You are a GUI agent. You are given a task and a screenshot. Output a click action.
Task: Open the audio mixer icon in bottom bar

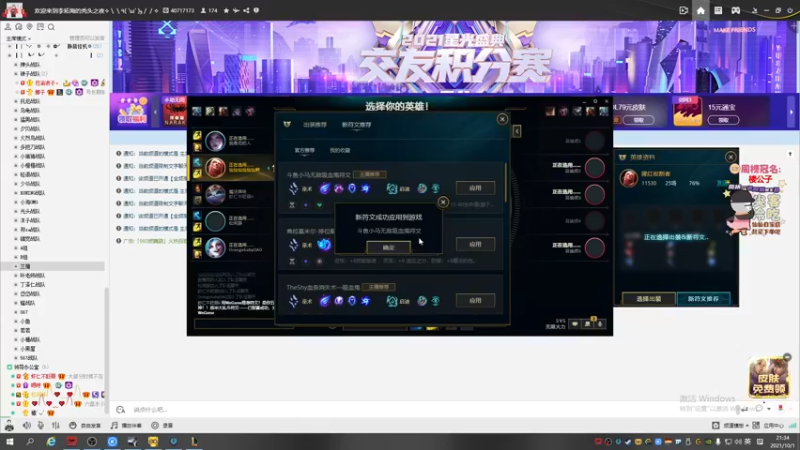coord(55,425)
